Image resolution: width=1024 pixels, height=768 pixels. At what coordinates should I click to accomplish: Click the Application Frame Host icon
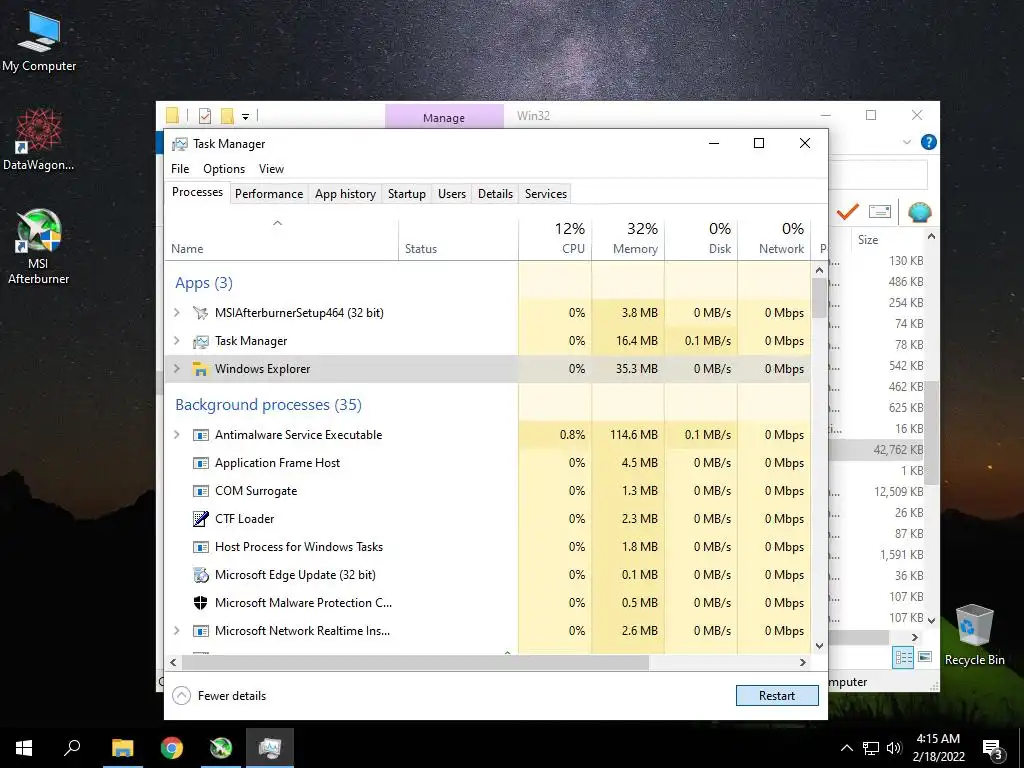[x=200, y=463]
